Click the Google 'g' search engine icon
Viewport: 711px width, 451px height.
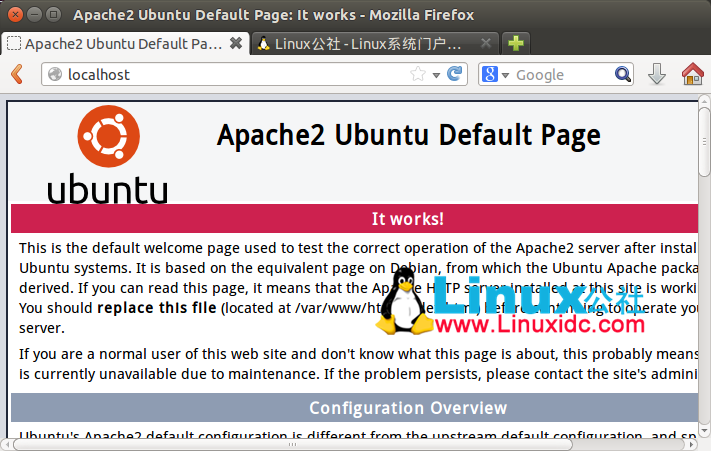coord(490,74)
